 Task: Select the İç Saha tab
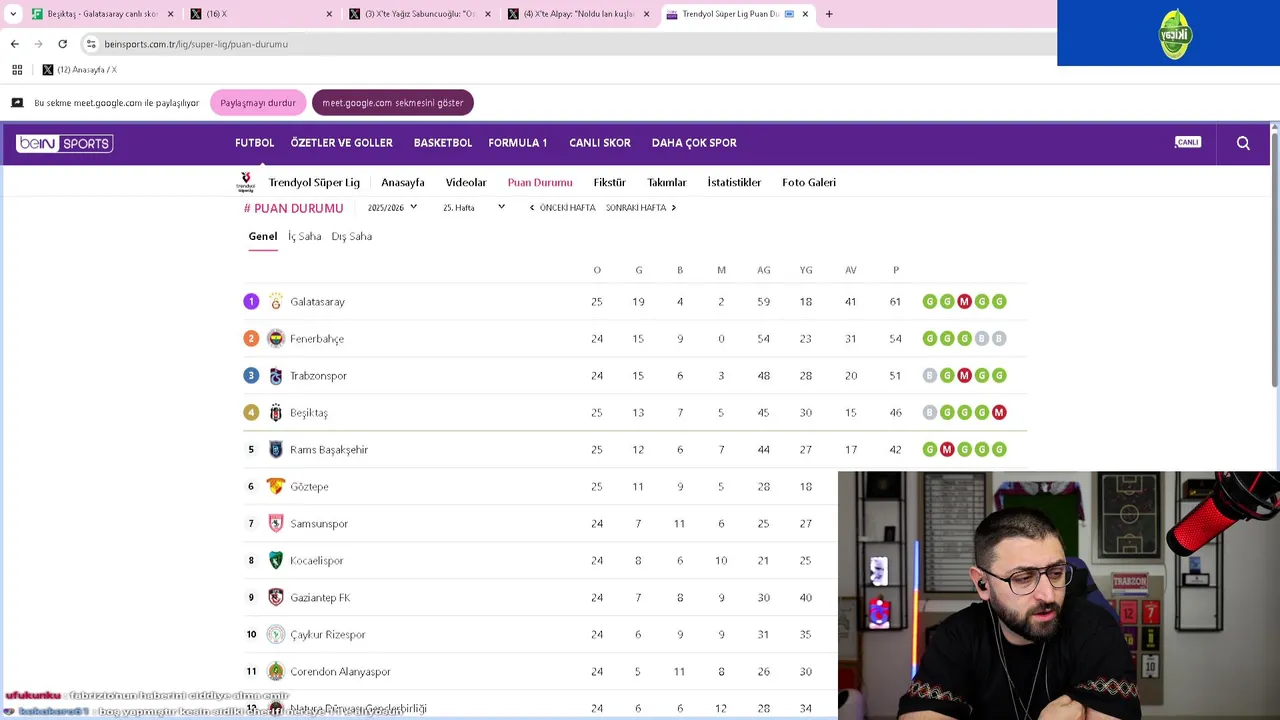(305, 236)
